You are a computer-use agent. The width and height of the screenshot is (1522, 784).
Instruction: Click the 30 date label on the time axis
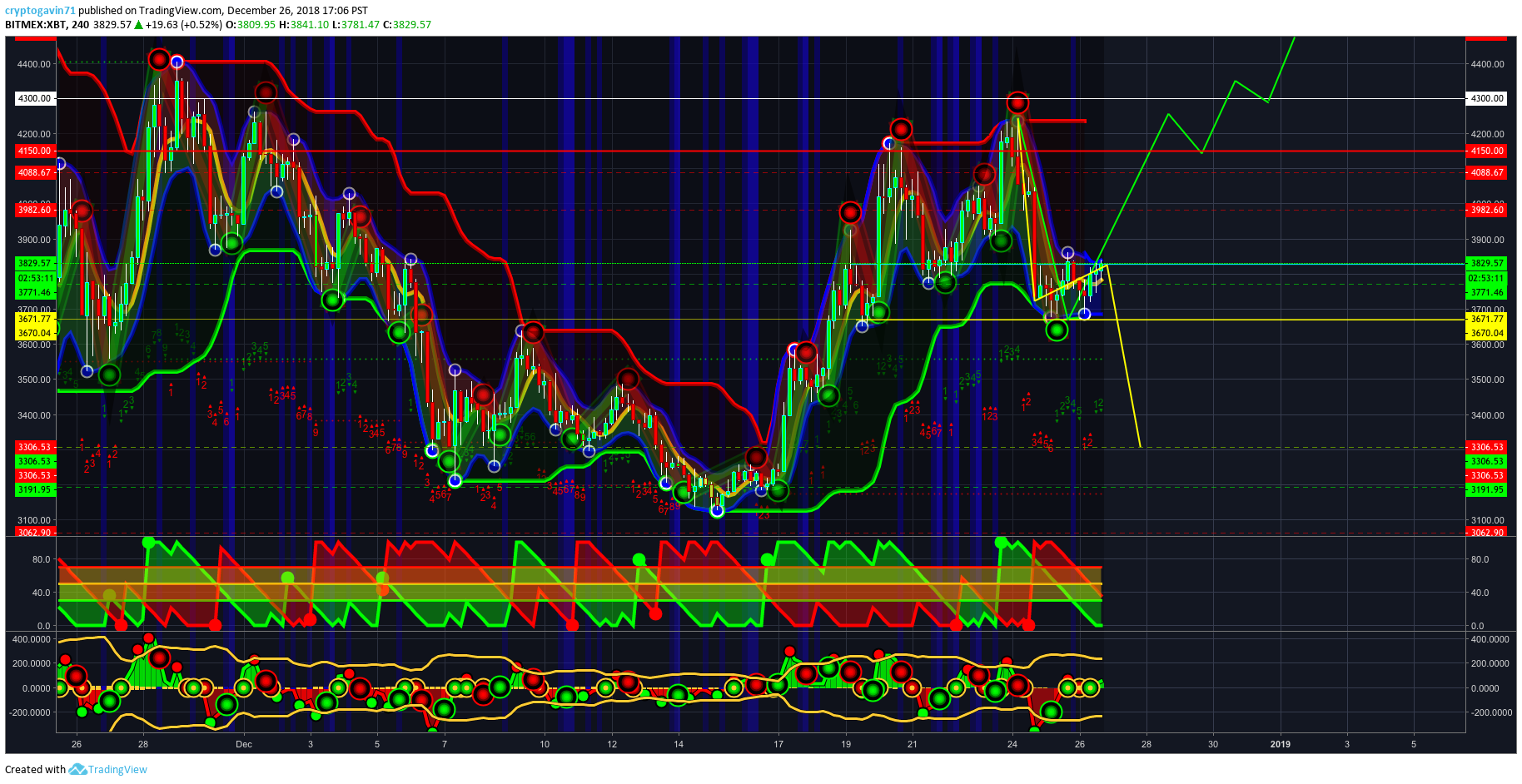(1213, 744)
